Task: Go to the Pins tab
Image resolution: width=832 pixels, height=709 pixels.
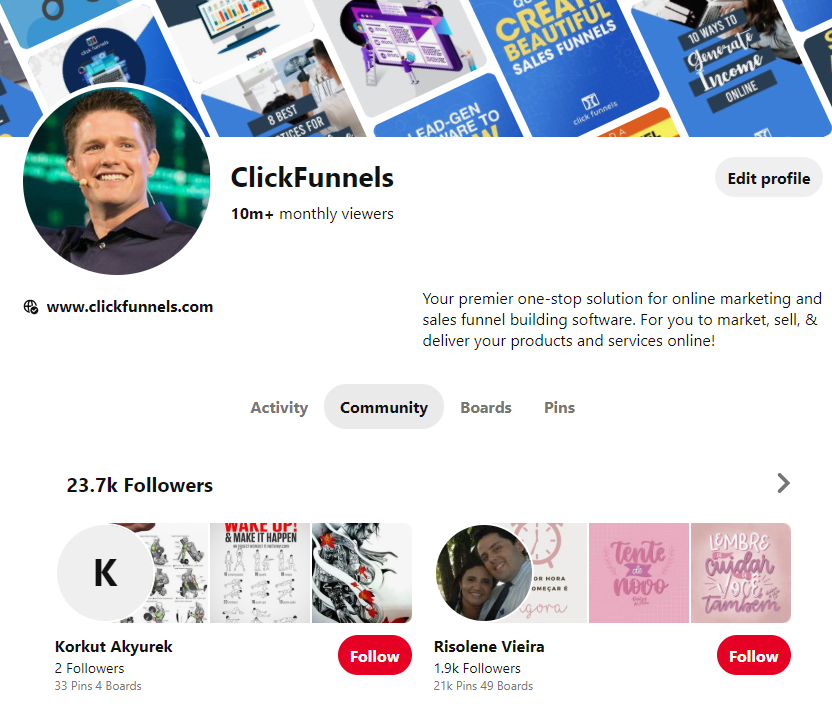Action: pos(559,408)
